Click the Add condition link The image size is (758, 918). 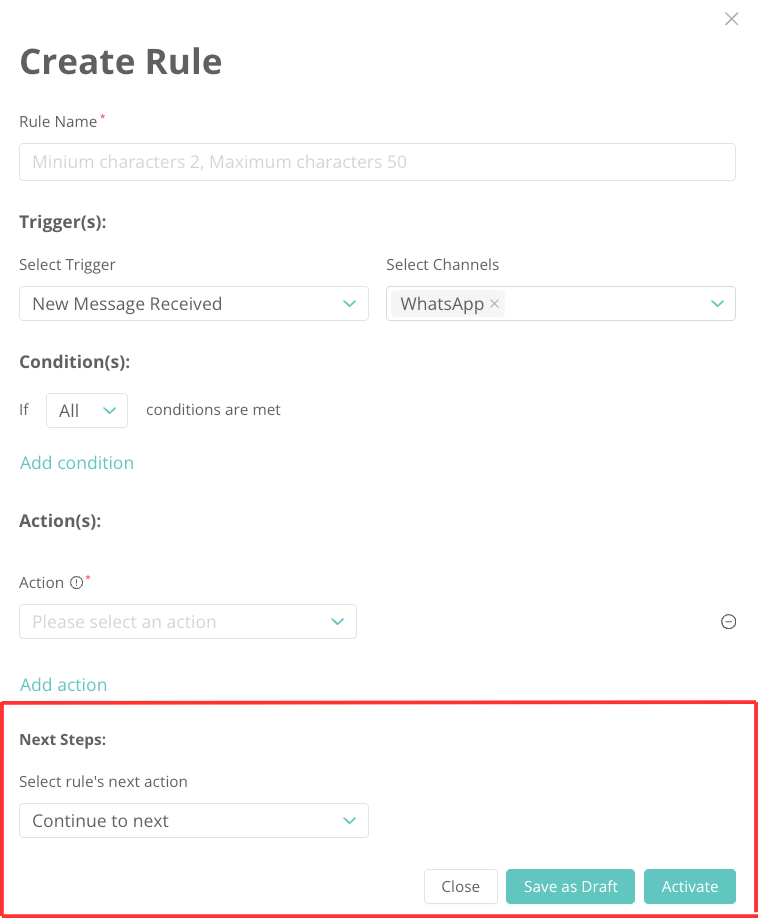77,463
